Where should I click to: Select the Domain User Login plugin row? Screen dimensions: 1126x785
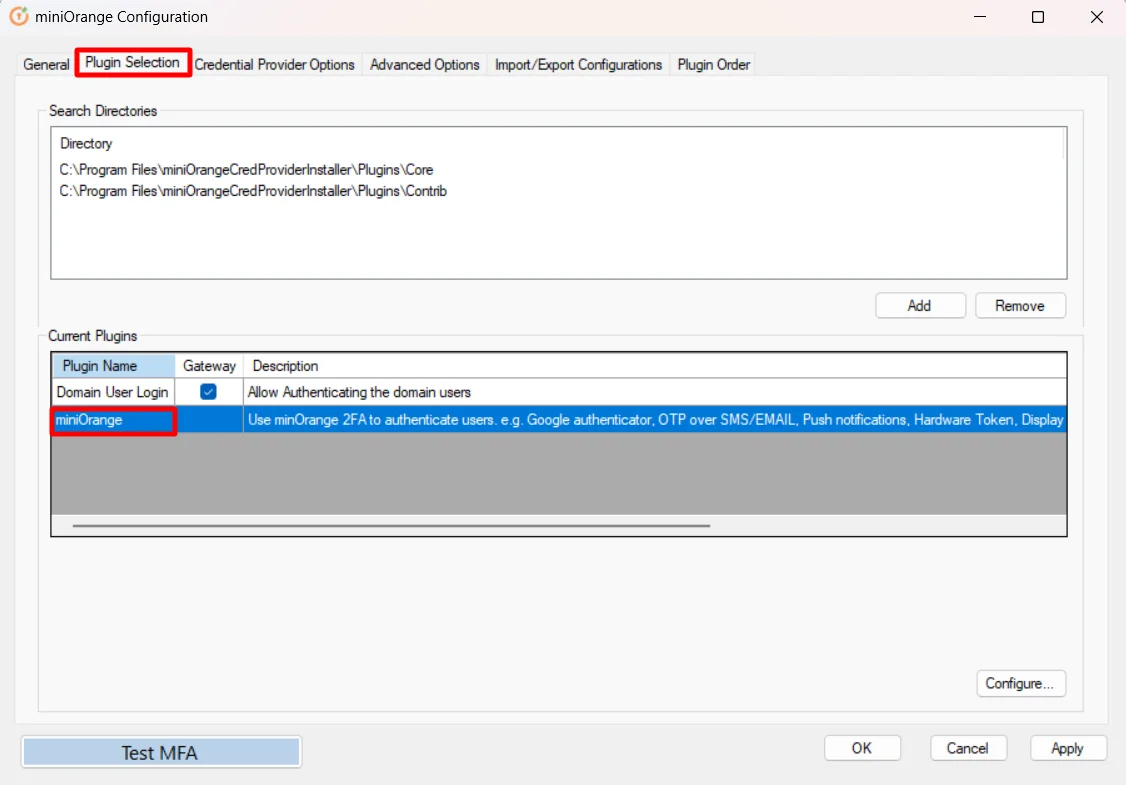(113, 392)
